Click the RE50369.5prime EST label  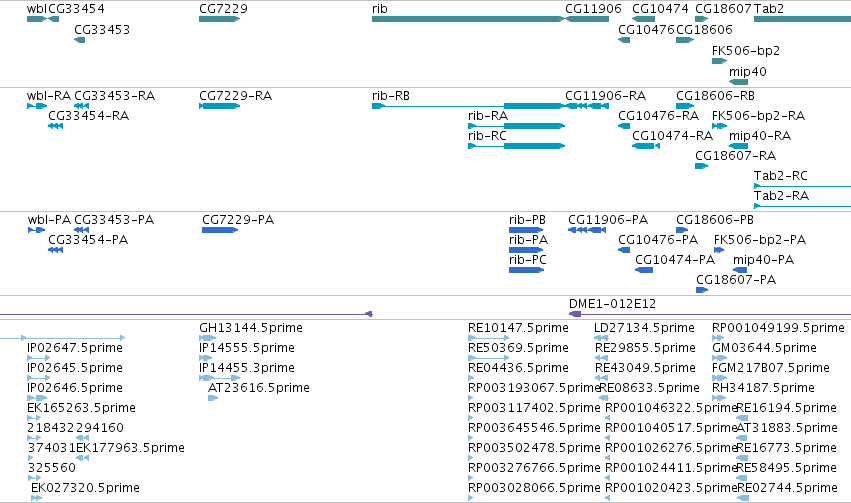[518, 348]
